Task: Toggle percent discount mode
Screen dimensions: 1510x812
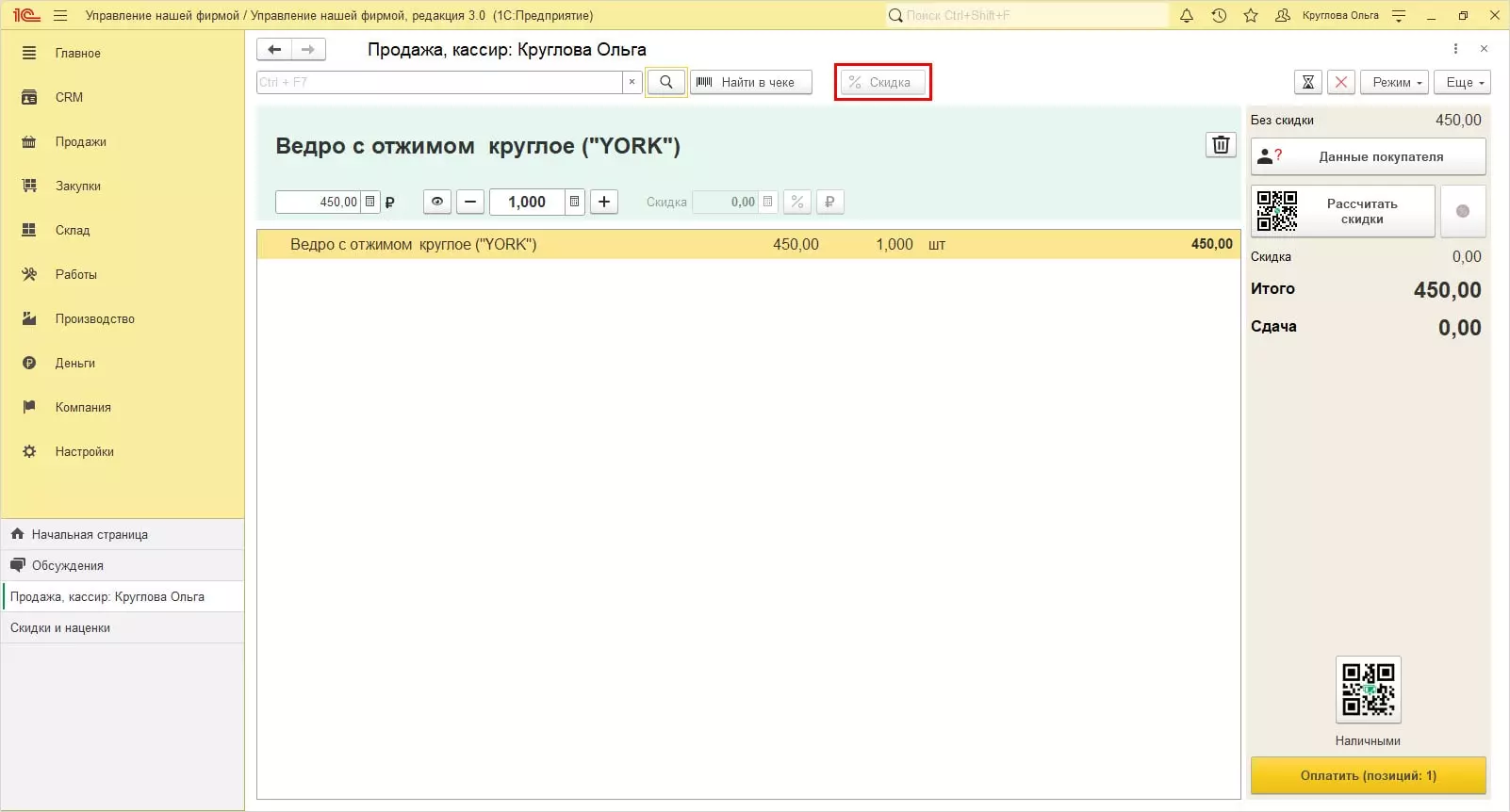Action: point(797,202)
